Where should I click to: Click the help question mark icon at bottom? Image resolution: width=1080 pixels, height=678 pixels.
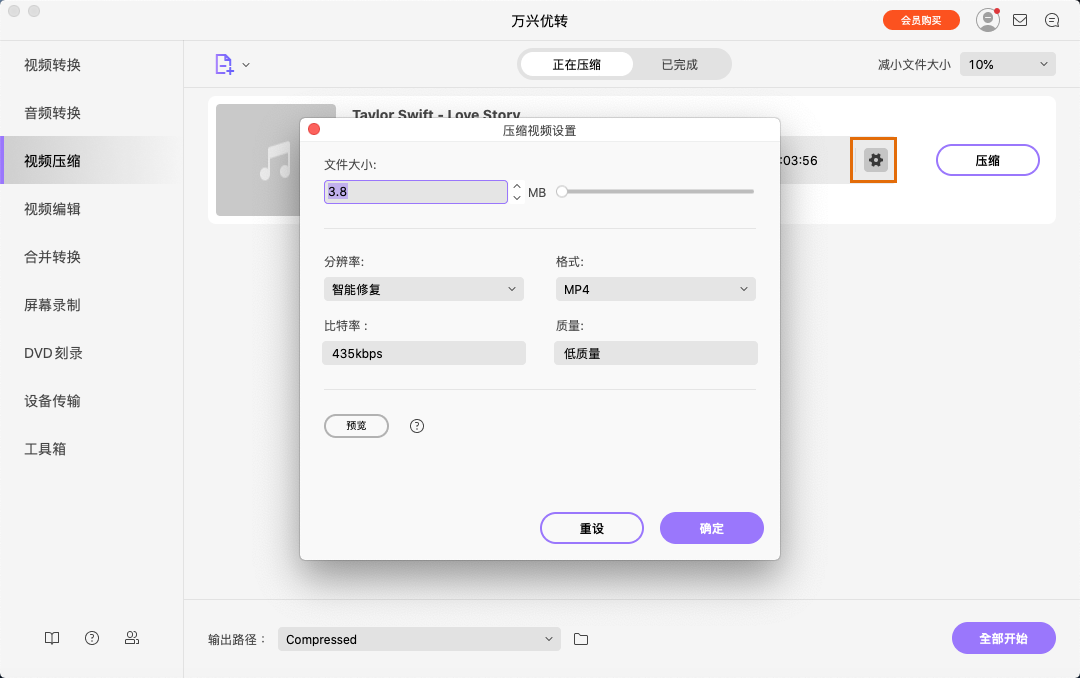91,637
